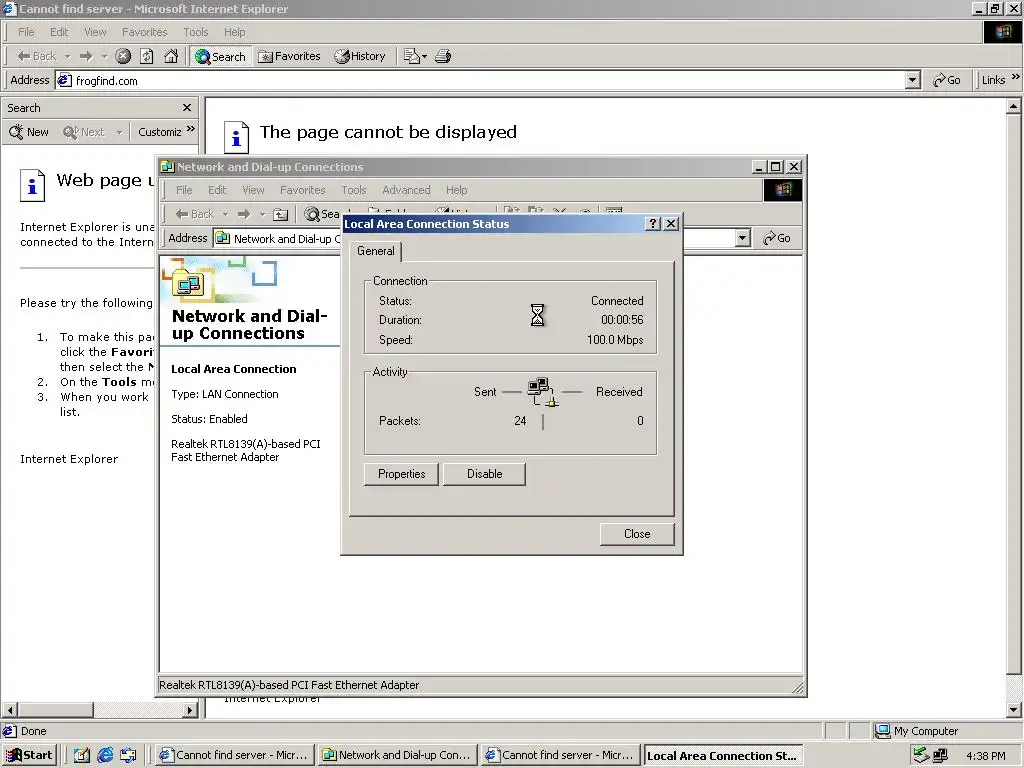
Task: Open View menu in Internet Explorer
Action: (95, 32)
